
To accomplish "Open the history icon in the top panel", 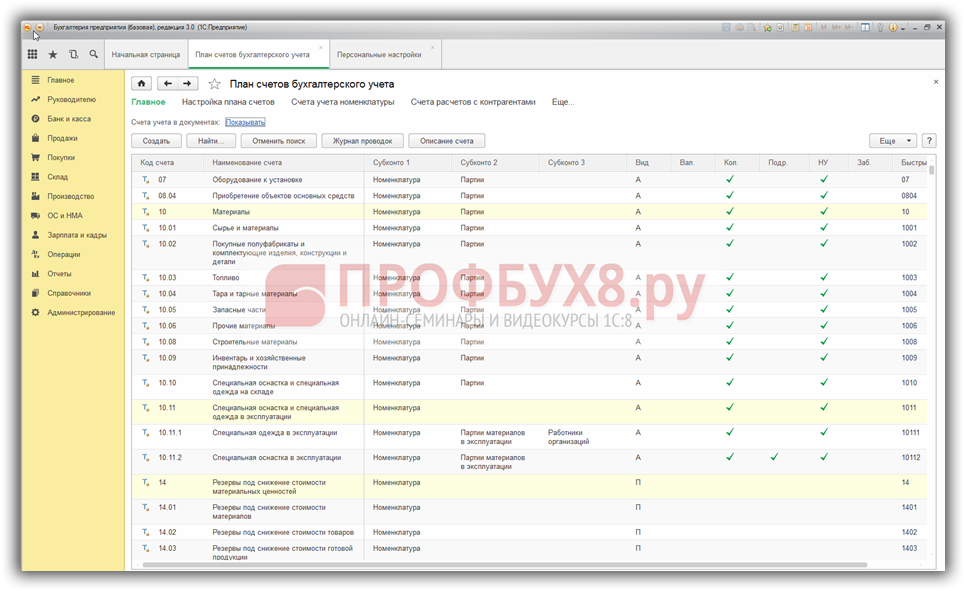I will click(73, 55).
